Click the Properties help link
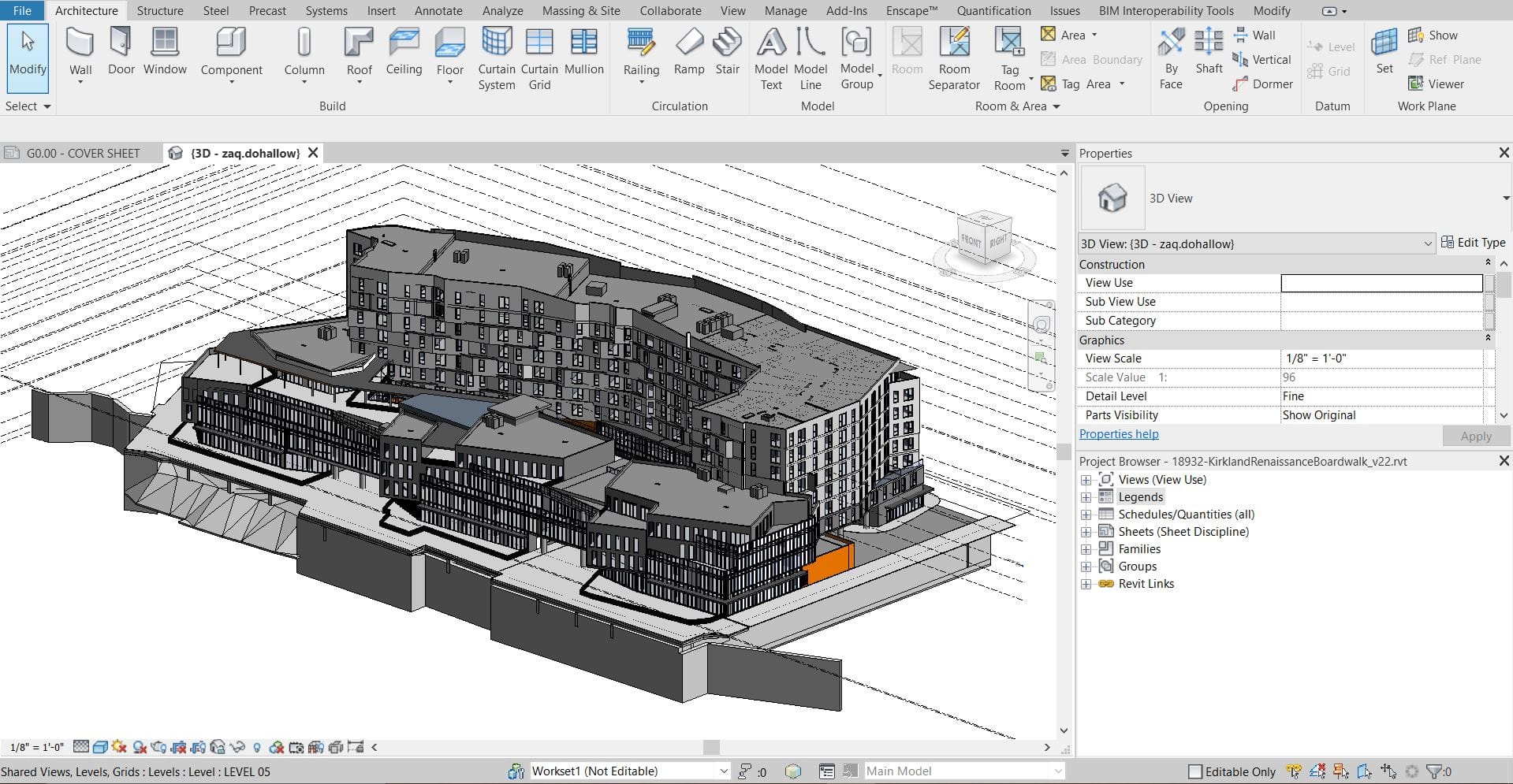This screenshot has height=784, width=1513. [x=1118, y=434]
